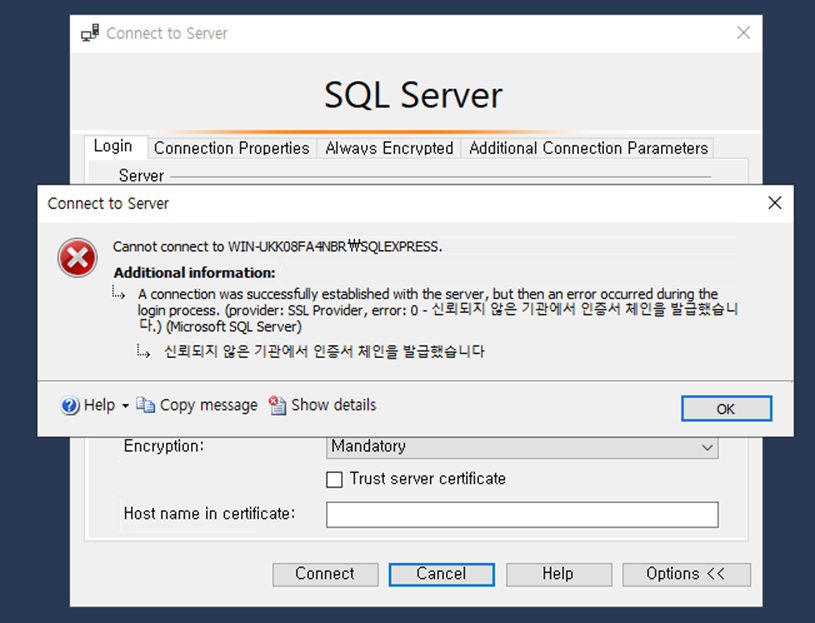Open the Connection Properties tab

coord(232,148)
